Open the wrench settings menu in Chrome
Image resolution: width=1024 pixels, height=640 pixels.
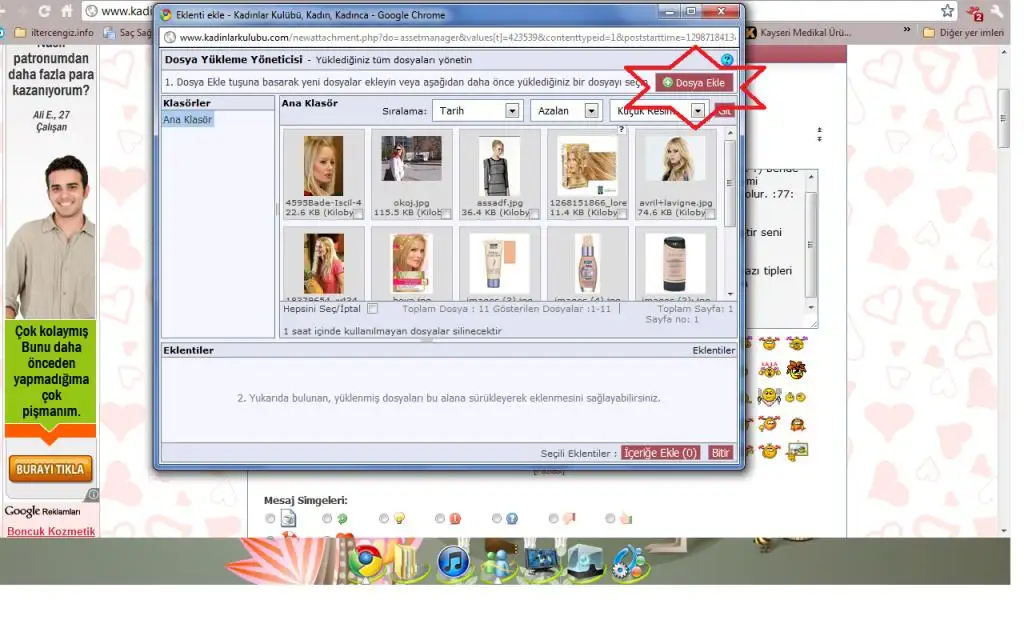(x=996, y=11)
